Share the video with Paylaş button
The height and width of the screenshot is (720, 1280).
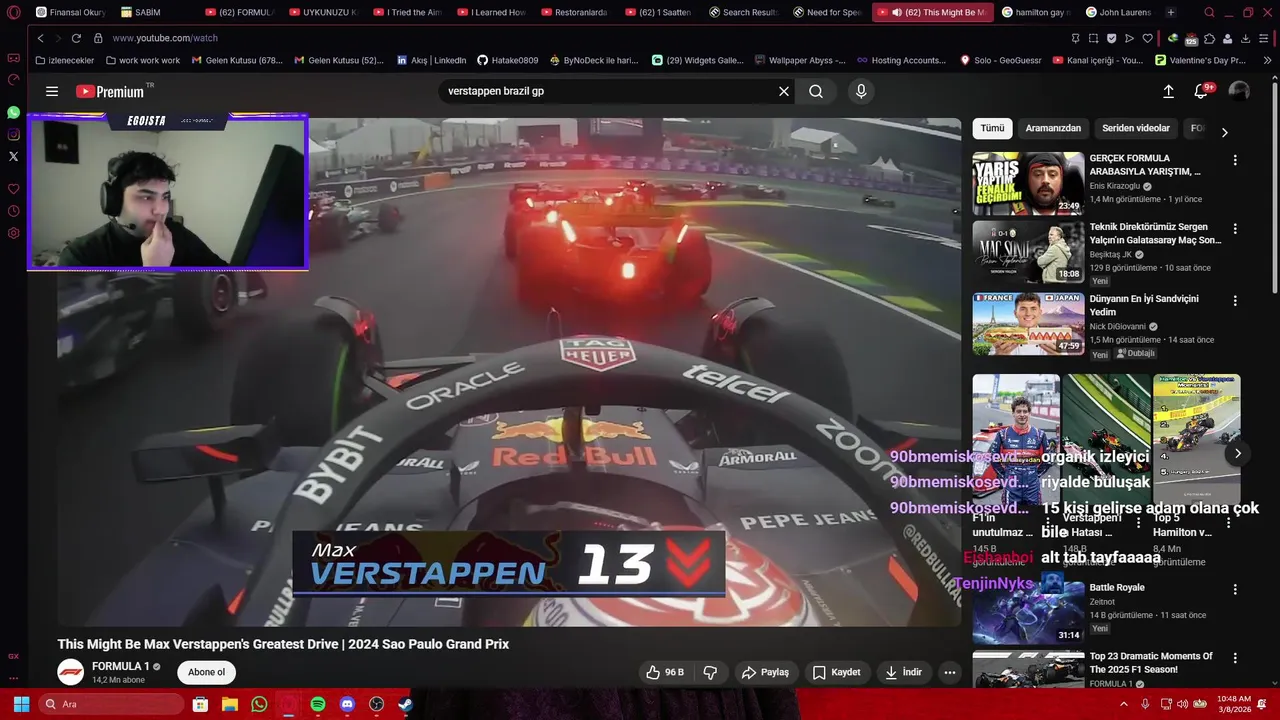coord(765,672)
